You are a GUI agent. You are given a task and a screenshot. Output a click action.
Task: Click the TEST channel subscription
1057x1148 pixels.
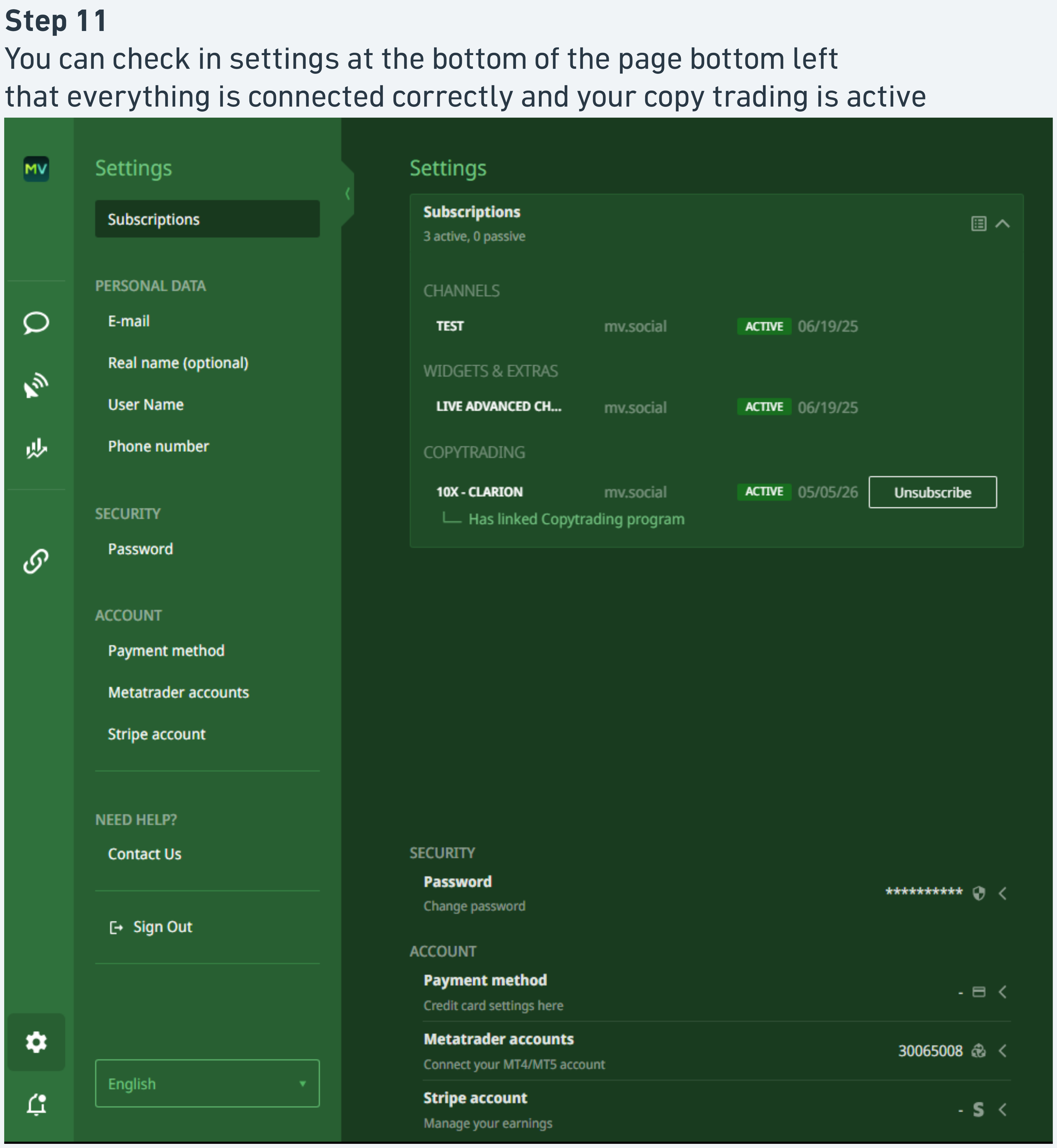coord(450,326)
